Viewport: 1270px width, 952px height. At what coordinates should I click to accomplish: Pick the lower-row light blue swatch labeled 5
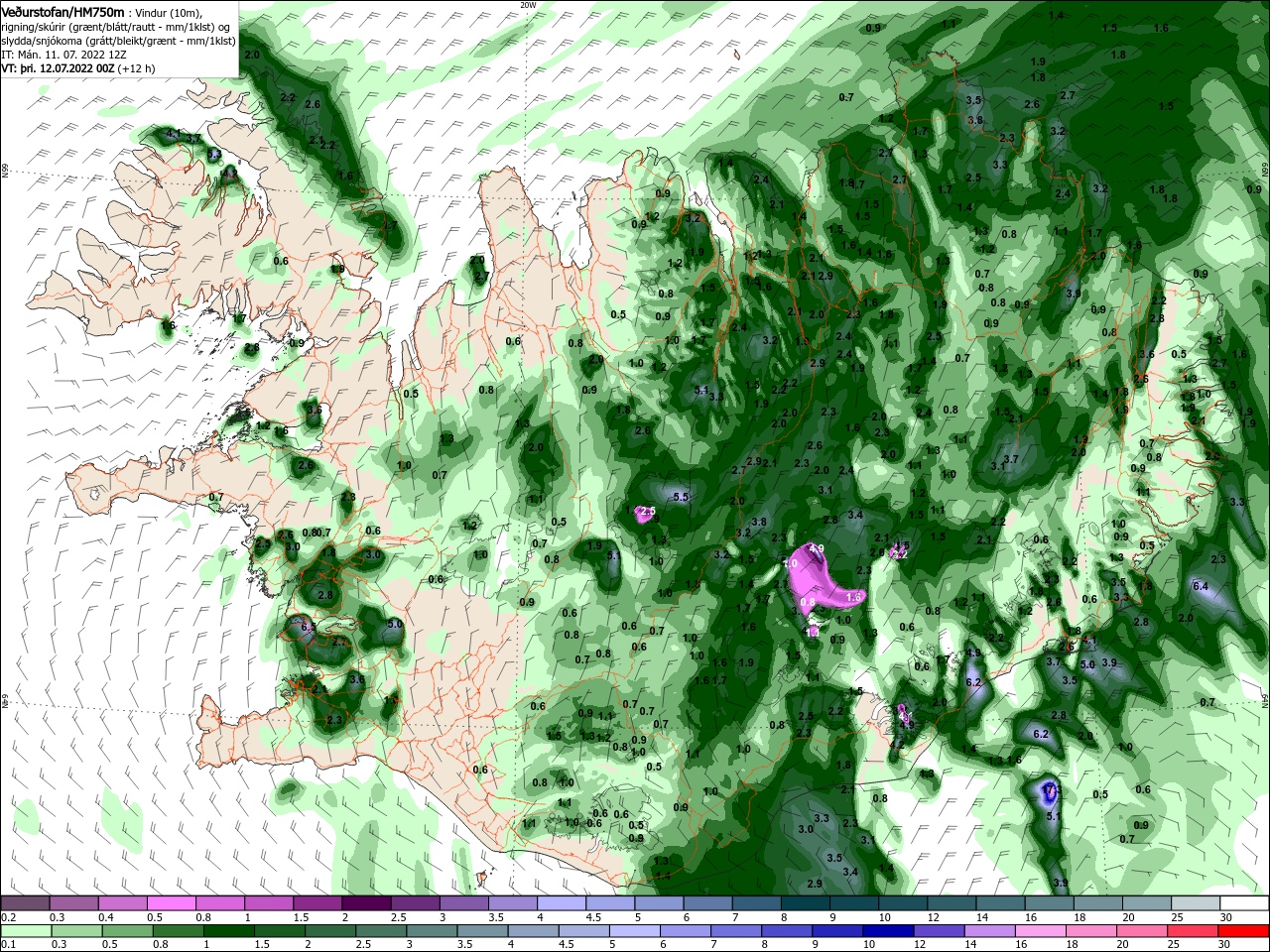click(635, 931)
